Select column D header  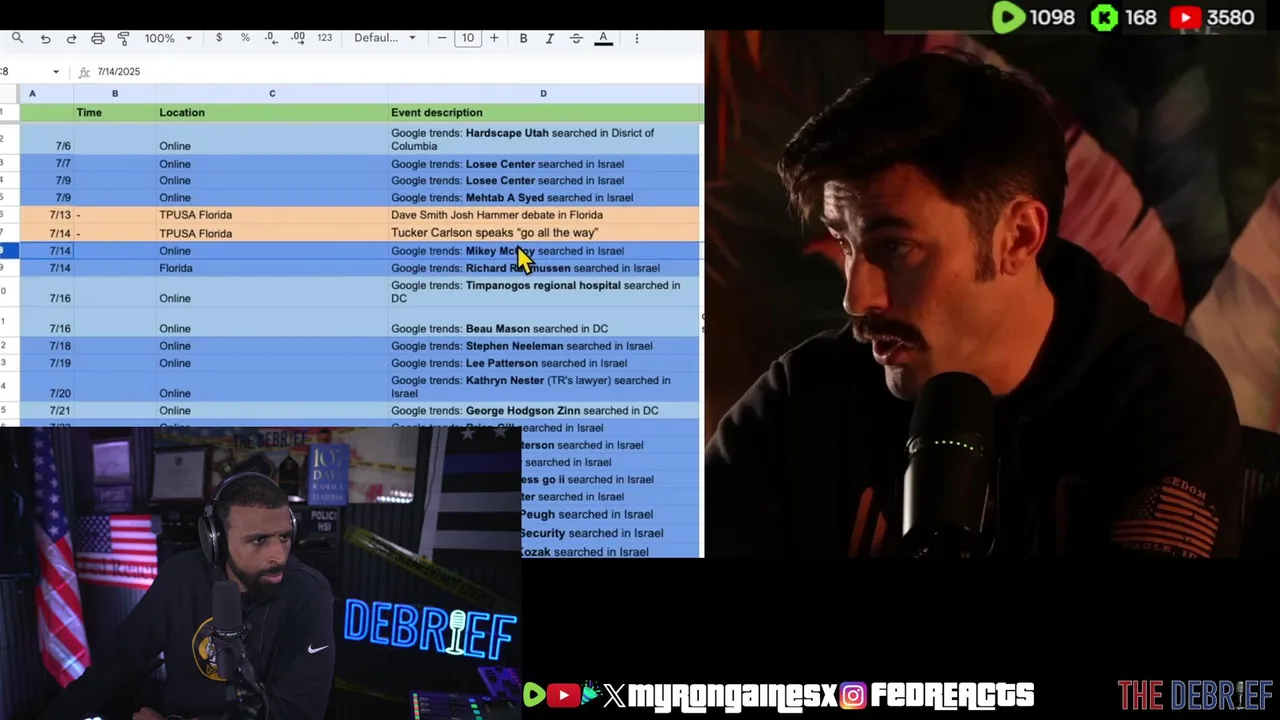[x=543, y=94]
